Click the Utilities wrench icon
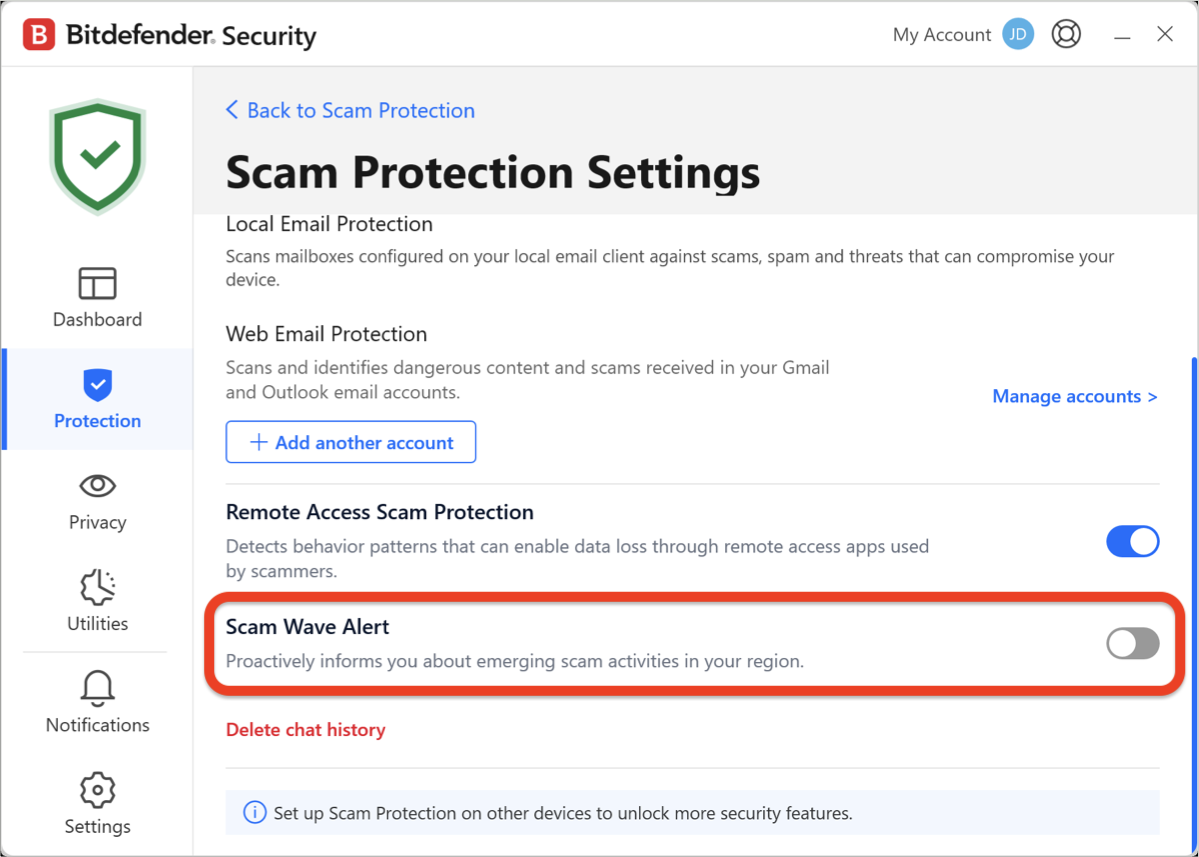The width and height of the screenshot is (1199, 857). pos(97,589)
